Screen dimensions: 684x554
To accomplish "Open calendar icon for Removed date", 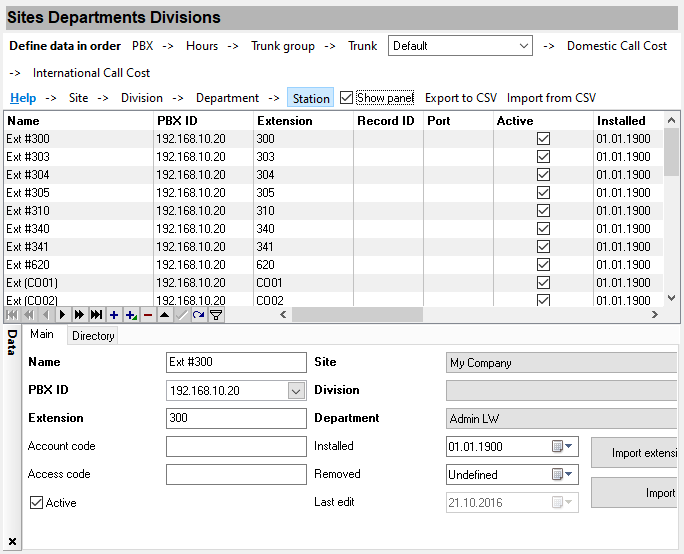I will [x=557, y=474].
